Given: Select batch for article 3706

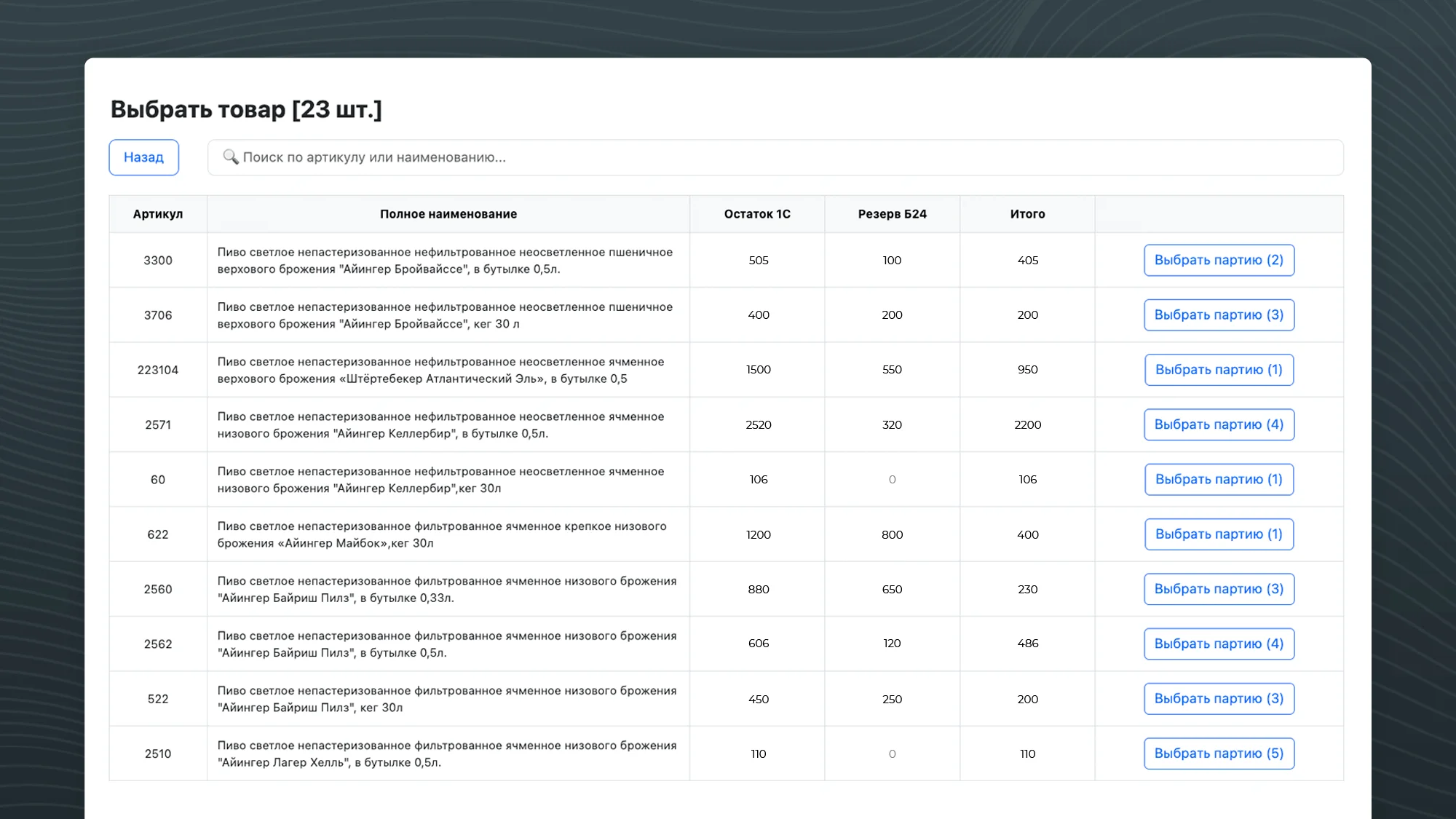Looking at the screenshot, I should (x=1219, y=314).
